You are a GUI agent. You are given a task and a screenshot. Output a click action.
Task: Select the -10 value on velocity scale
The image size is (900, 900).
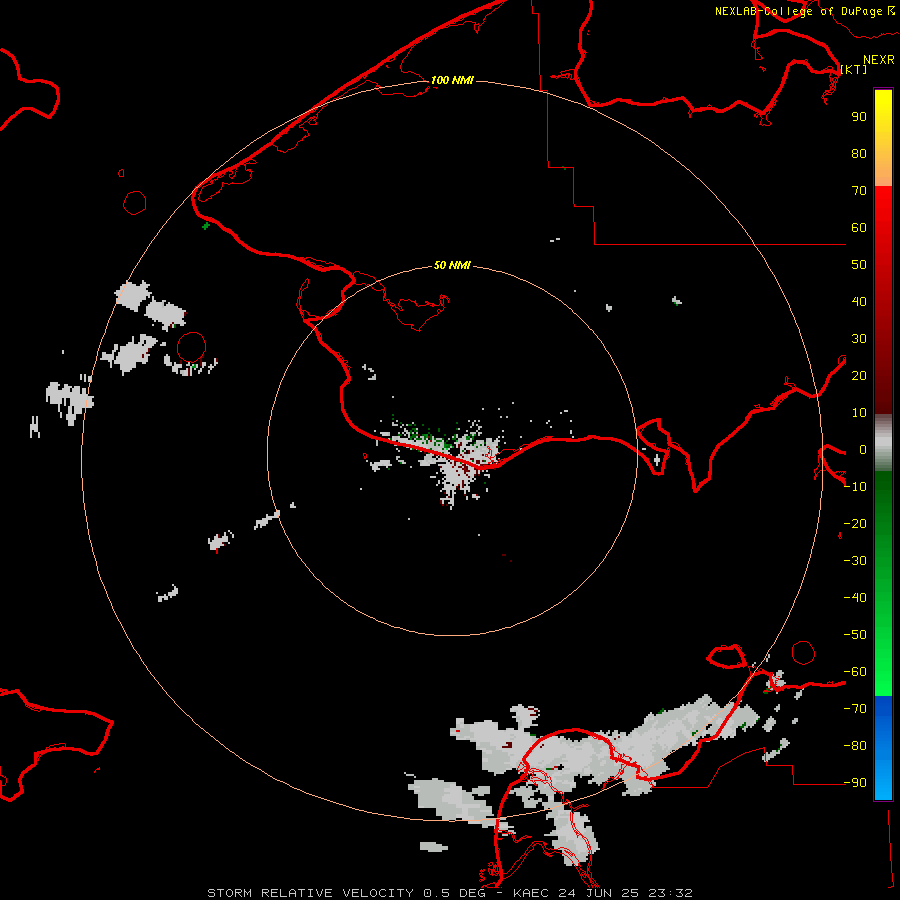(x=855, y=487)
